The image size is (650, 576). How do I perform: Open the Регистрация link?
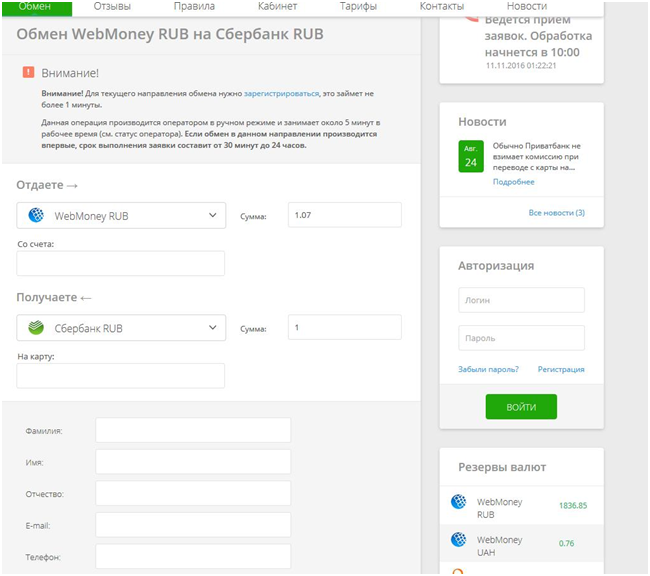(561, 369)
